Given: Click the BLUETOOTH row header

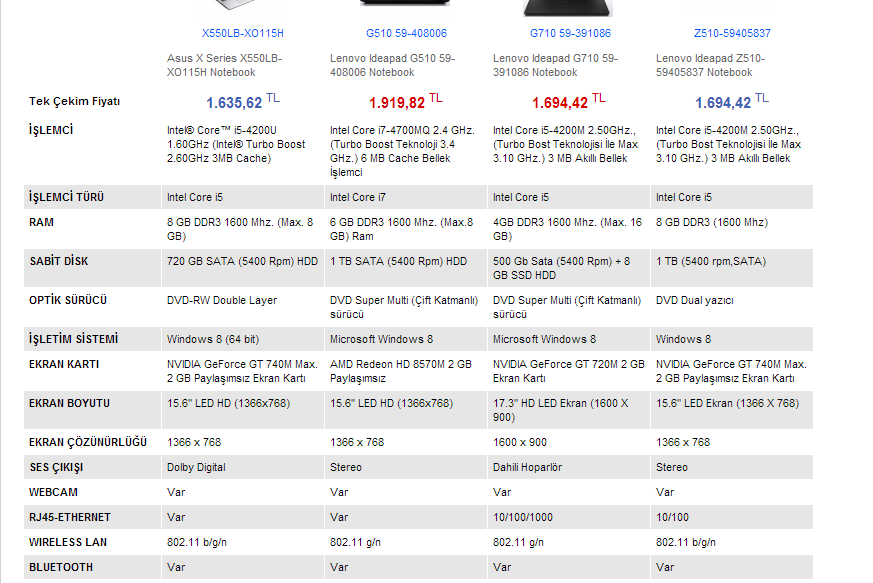Looking at the screenshot, I should (x=60, y=567).
